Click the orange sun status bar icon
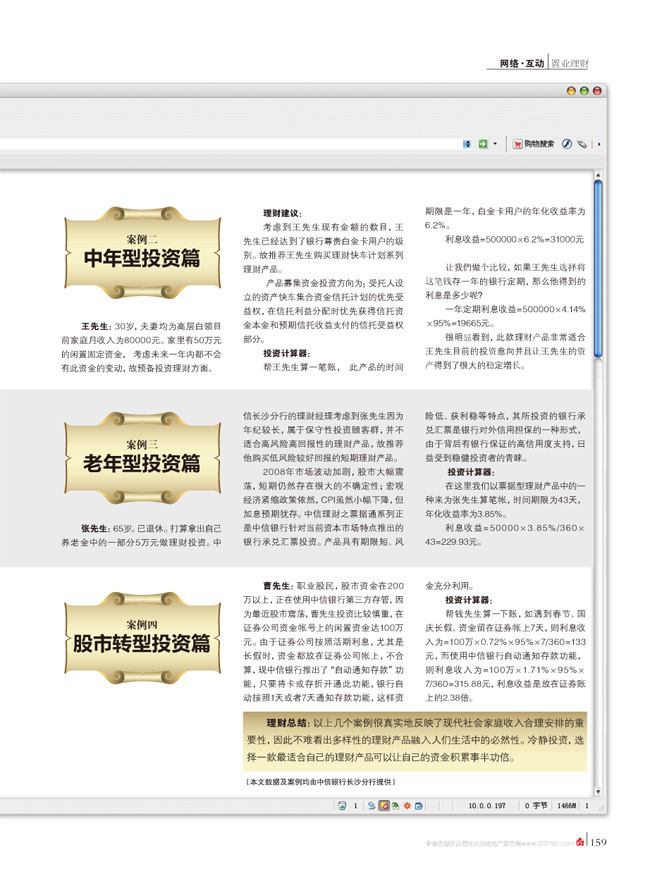Screen dimensions: 650x888 coord(407,805)
